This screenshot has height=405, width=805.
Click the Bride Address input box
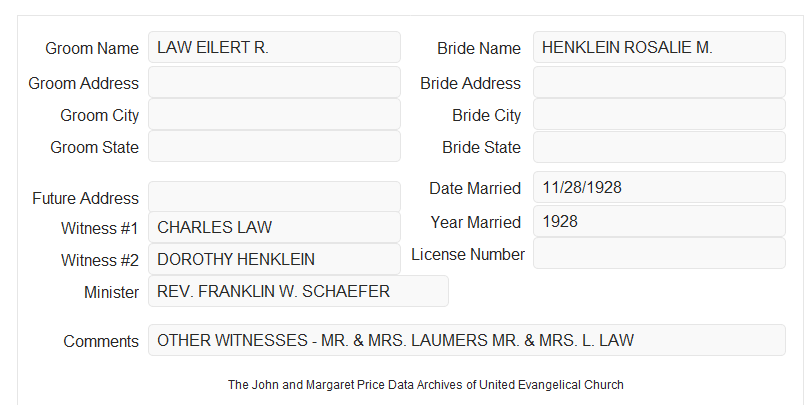click(659, 82)
